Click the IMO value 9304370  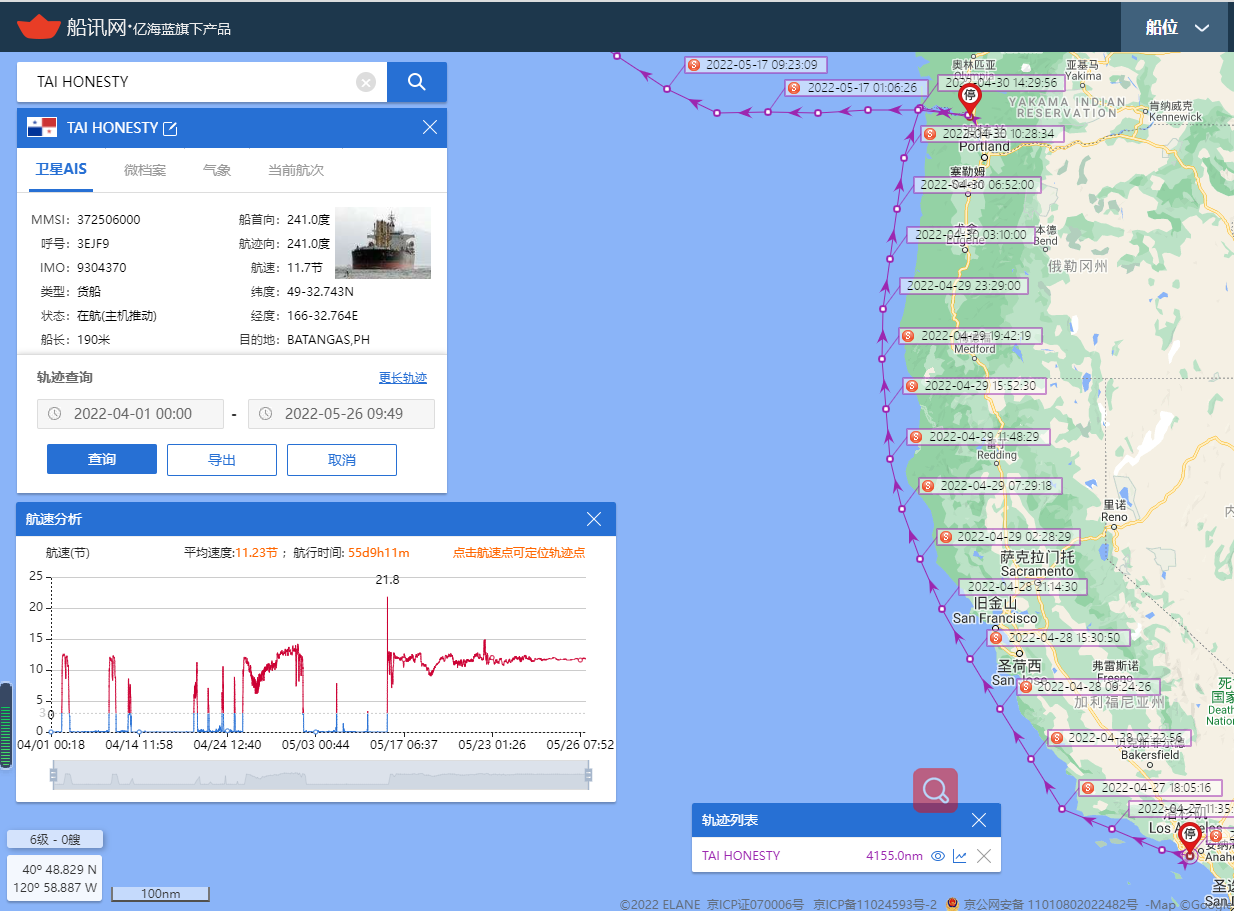click(x=102, y=268)
